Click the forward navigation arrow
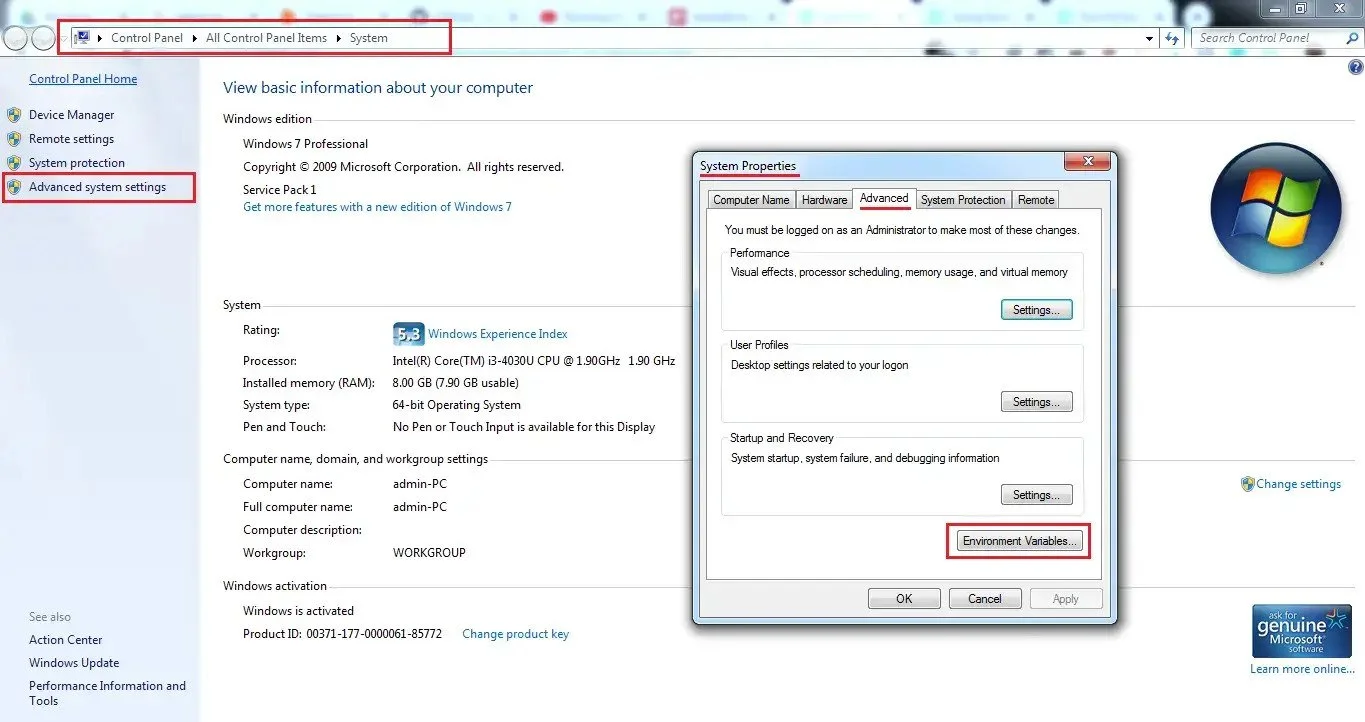This screenshot has height=722, width=1365. tap(43, 37)
